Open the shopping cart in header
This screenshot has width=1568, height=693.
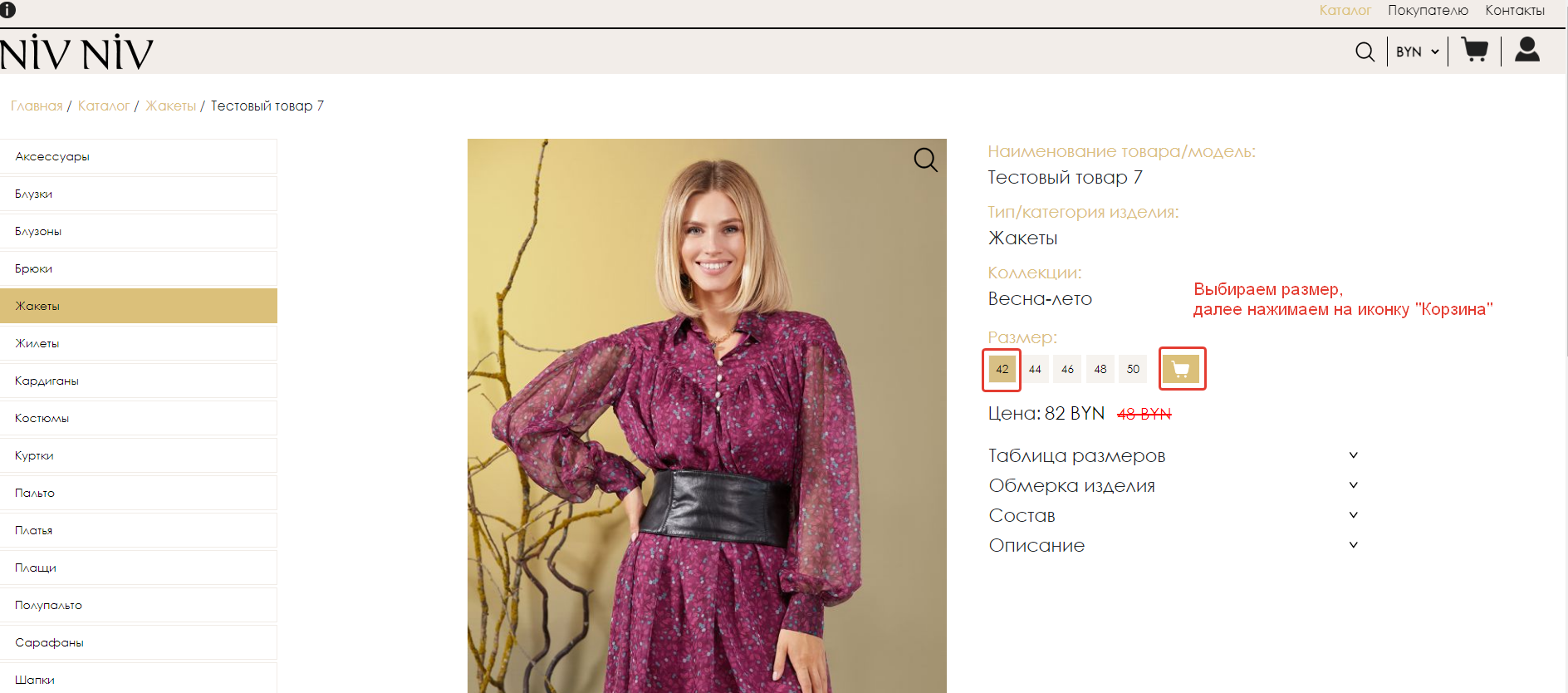(x=1474, y=50)
